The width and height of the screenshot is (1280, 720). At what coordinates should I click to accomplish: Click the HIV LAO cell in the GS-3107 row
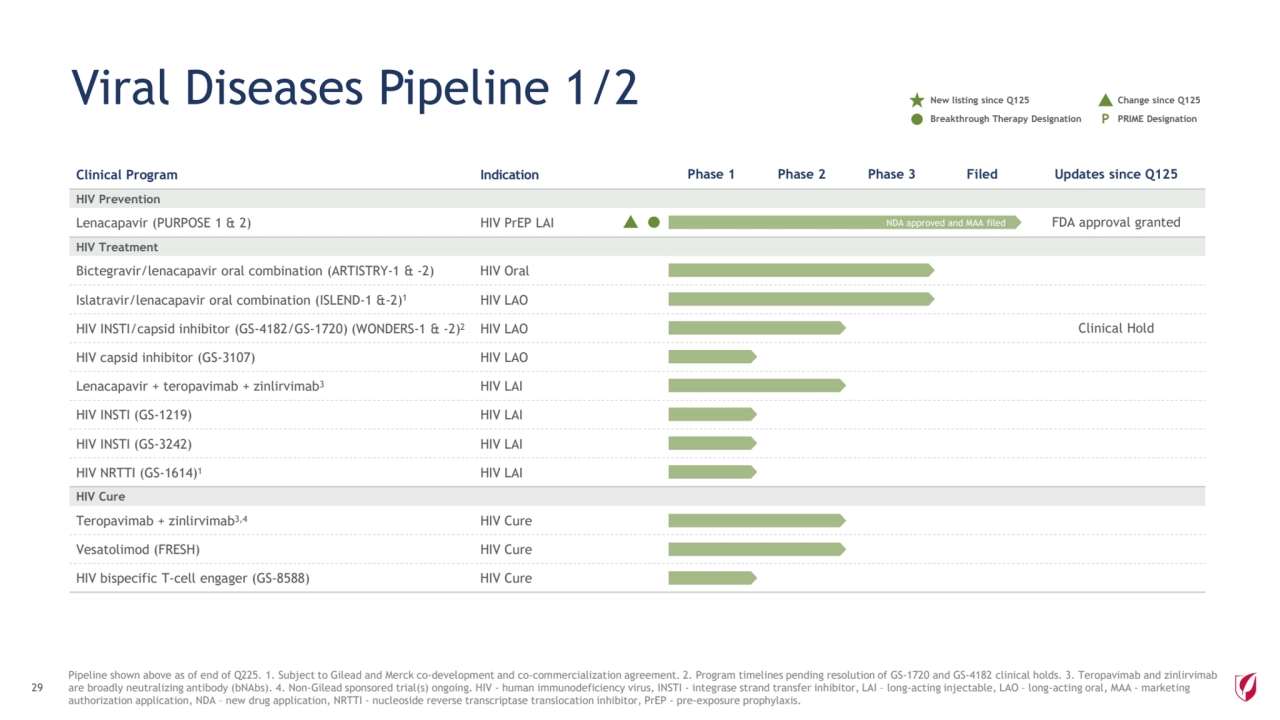click(504, 358)
